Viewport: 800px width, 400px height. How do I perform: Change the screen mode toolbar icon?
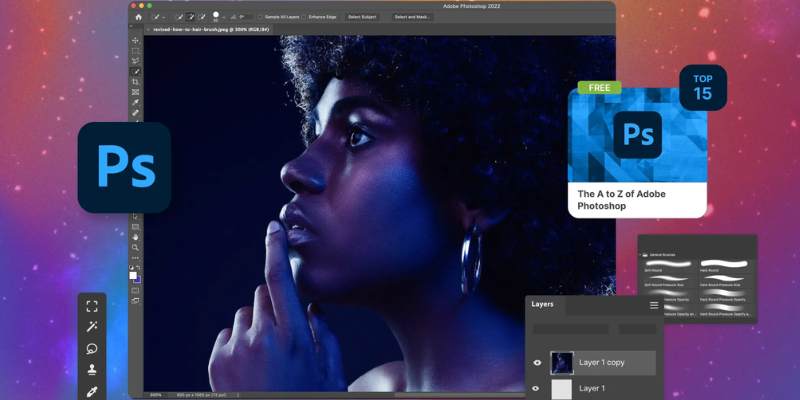[135, 301]
